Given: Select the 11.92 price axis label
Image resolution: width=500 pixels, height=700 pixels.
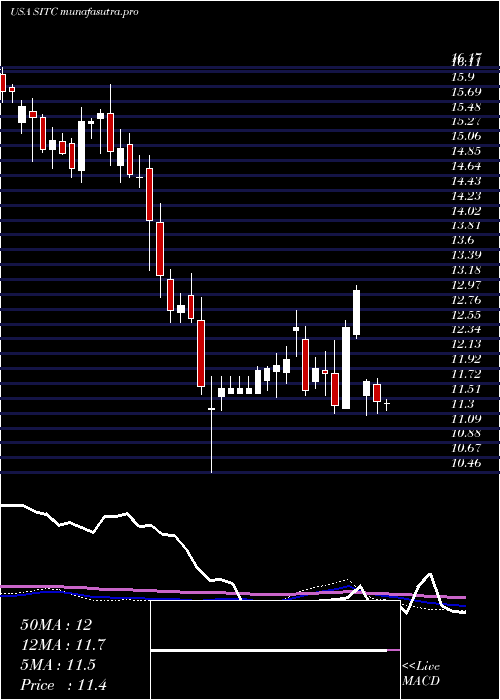Looking at the screenshot, I should tap(467, 359).
